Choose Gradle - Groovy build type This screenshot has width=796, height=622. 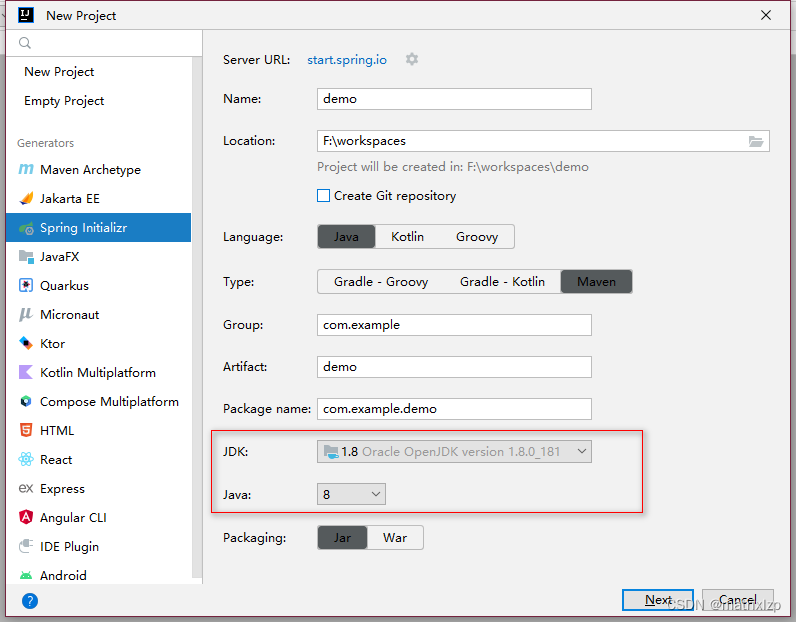(x=381, y=282)
